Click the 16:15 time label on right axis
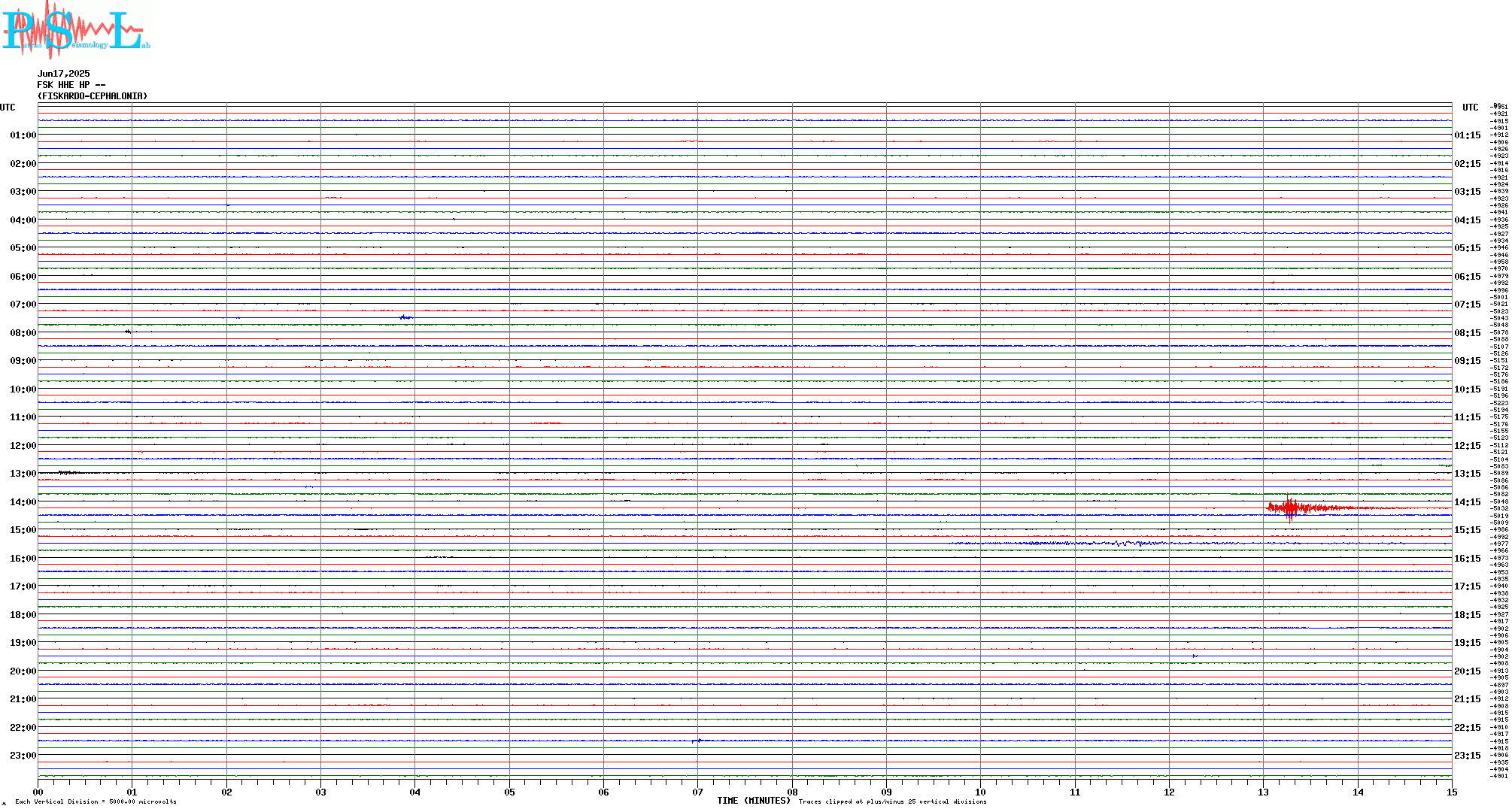The height and width of the screenshot is (812, 1512). (1468, 559)
